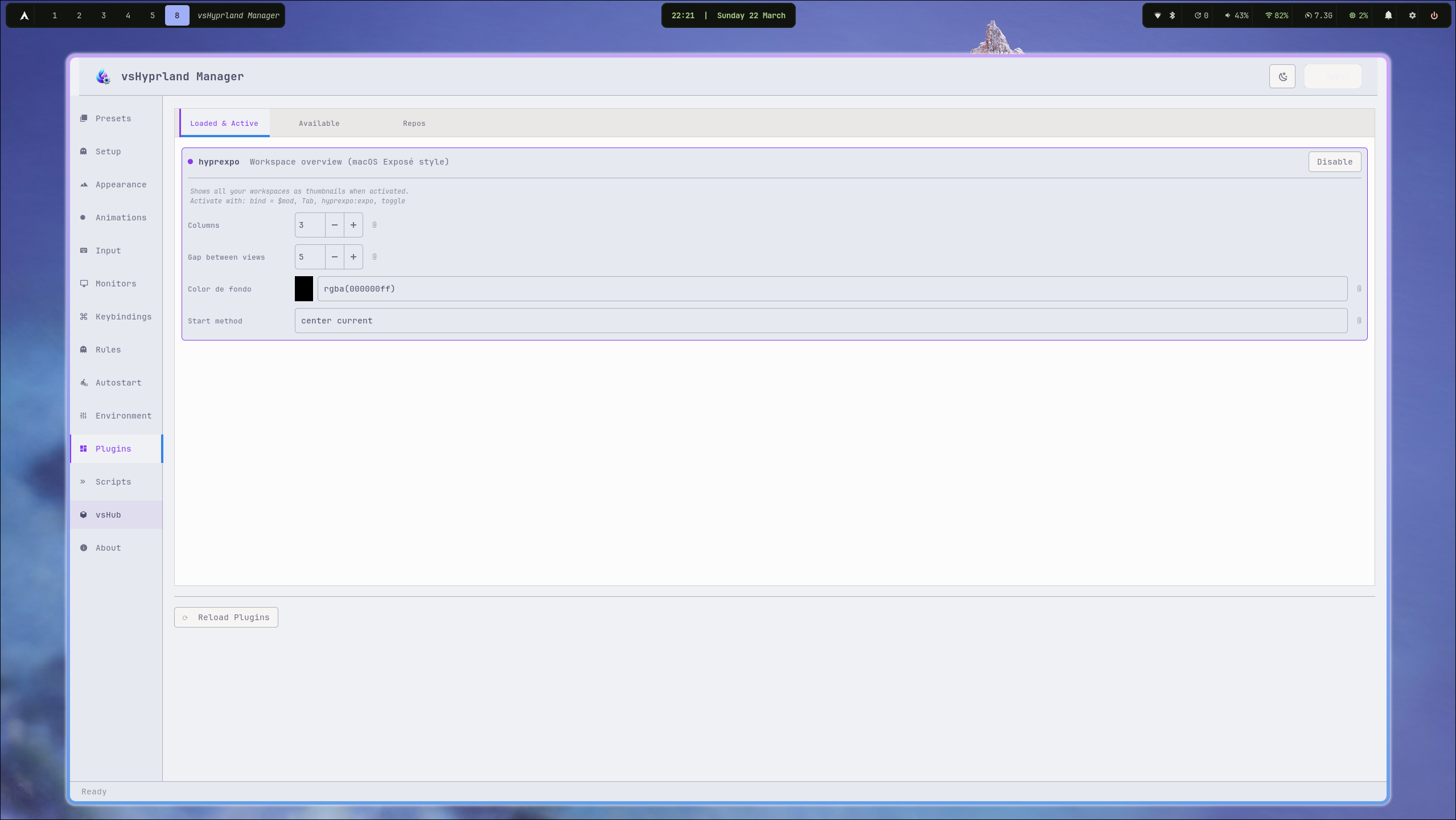Click the volume indicator at 43%
Screen dimensions: 1456x820
[1237, 15]
